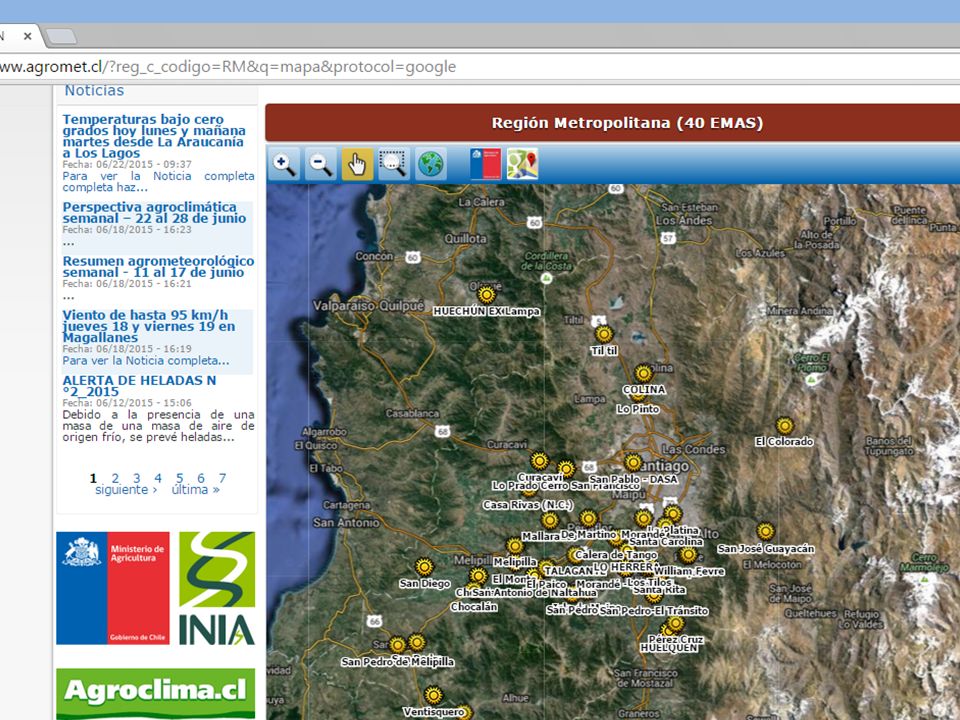Open the INIA logo banner
Viewport: 960px width, 720px height.
pyautogui.click(x=217, y=588)
